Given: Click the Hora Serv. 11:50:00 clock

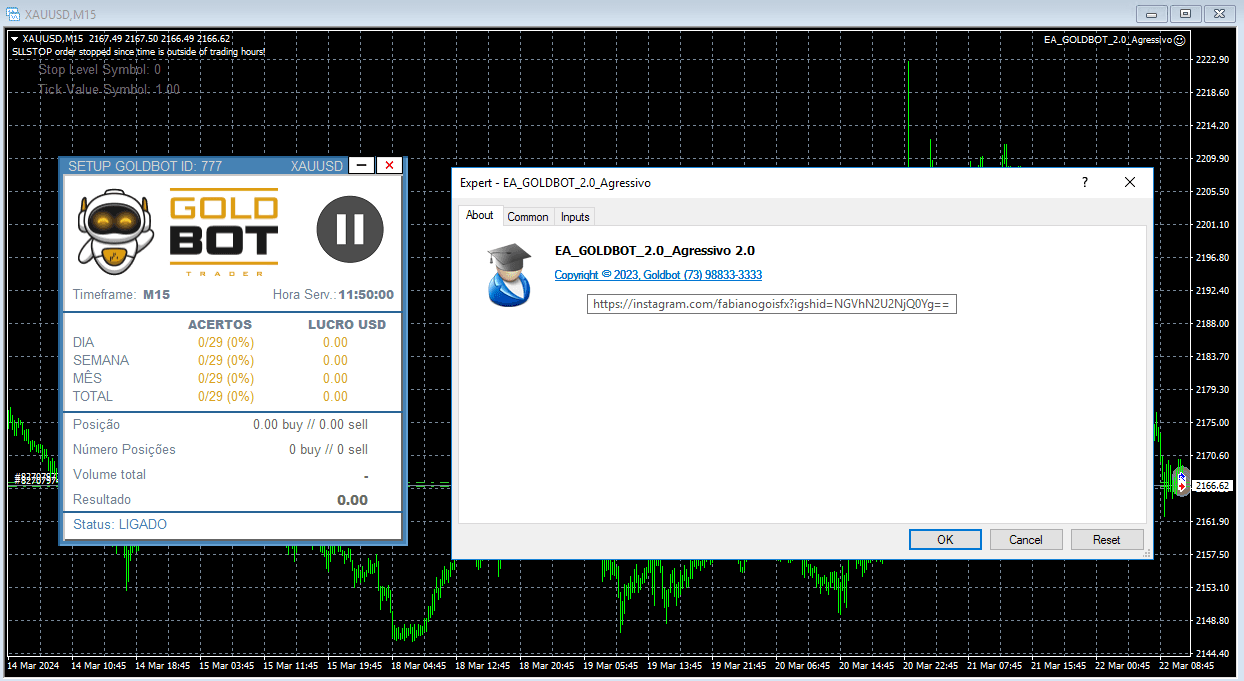Looking at the screenshot, I should click(366, 295).
